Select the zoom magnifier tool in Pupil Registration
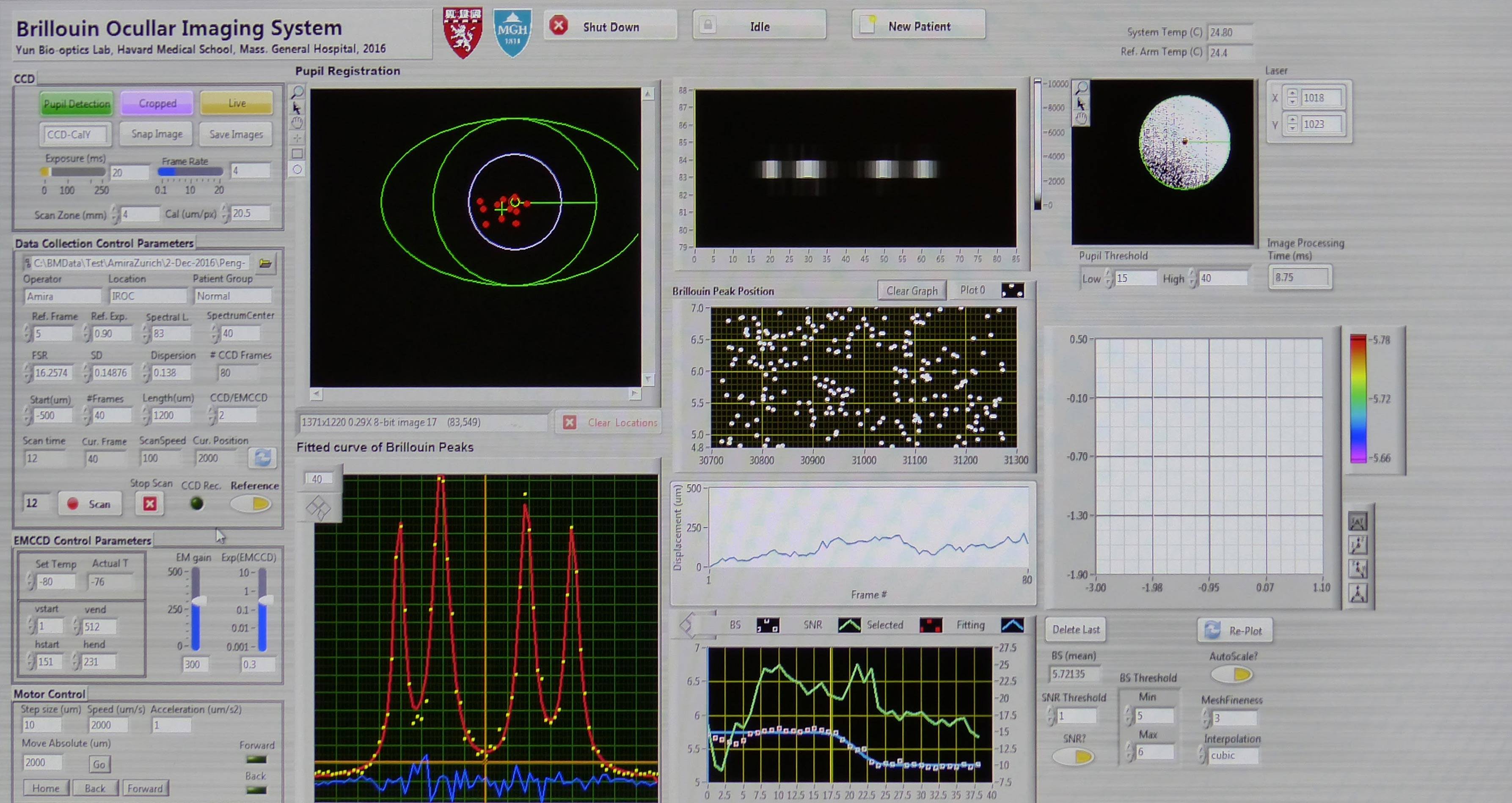This screenshot has height=803, width=1512. pyautogui.click(x=297, y=92)
